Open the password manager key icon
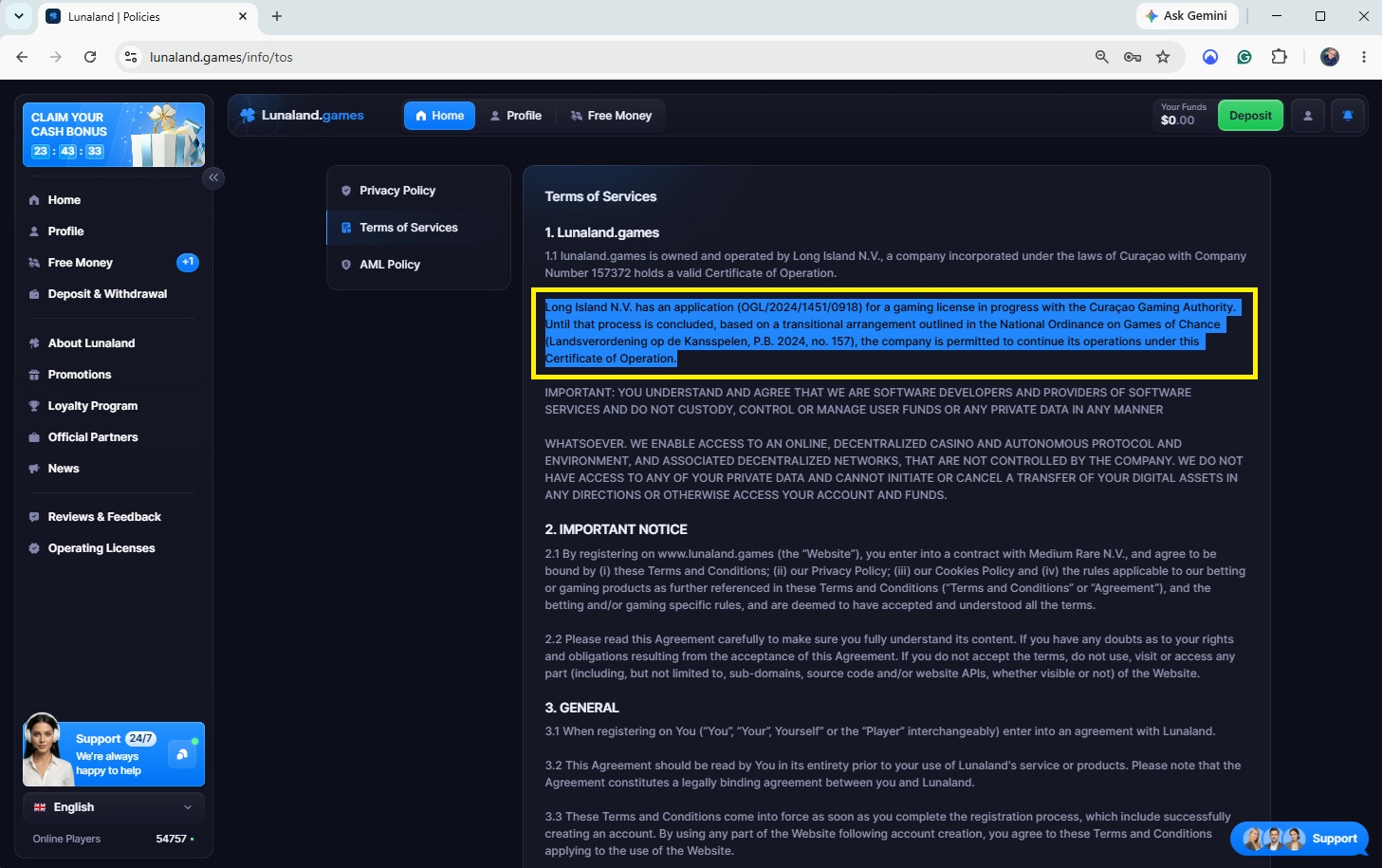The width and height of the screenshot is (1382, 868). coord(1133,57)
